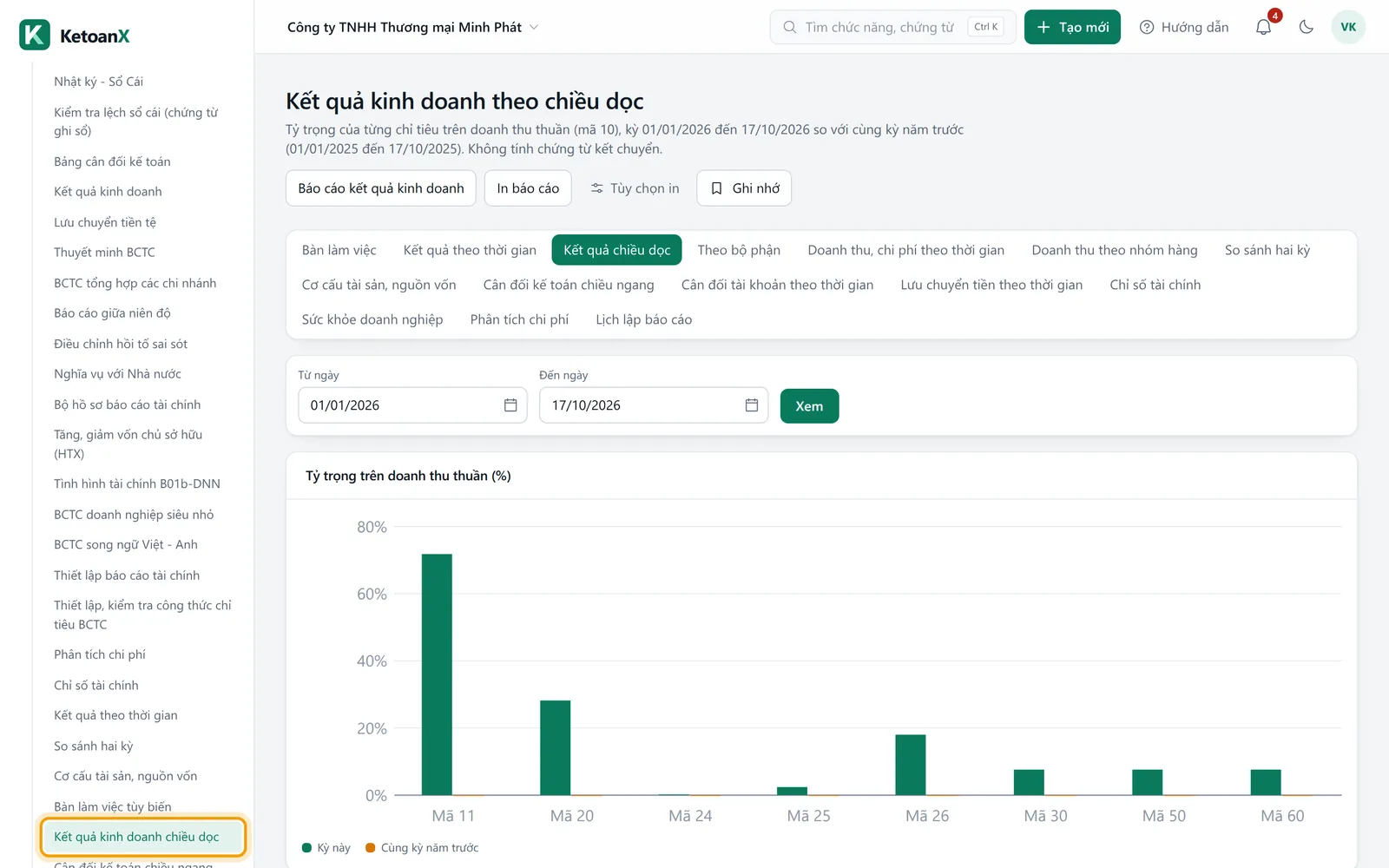Switch to Chỉ số tài chính tab
The width and height of the screenshot is (1389, 868).
1155,285
